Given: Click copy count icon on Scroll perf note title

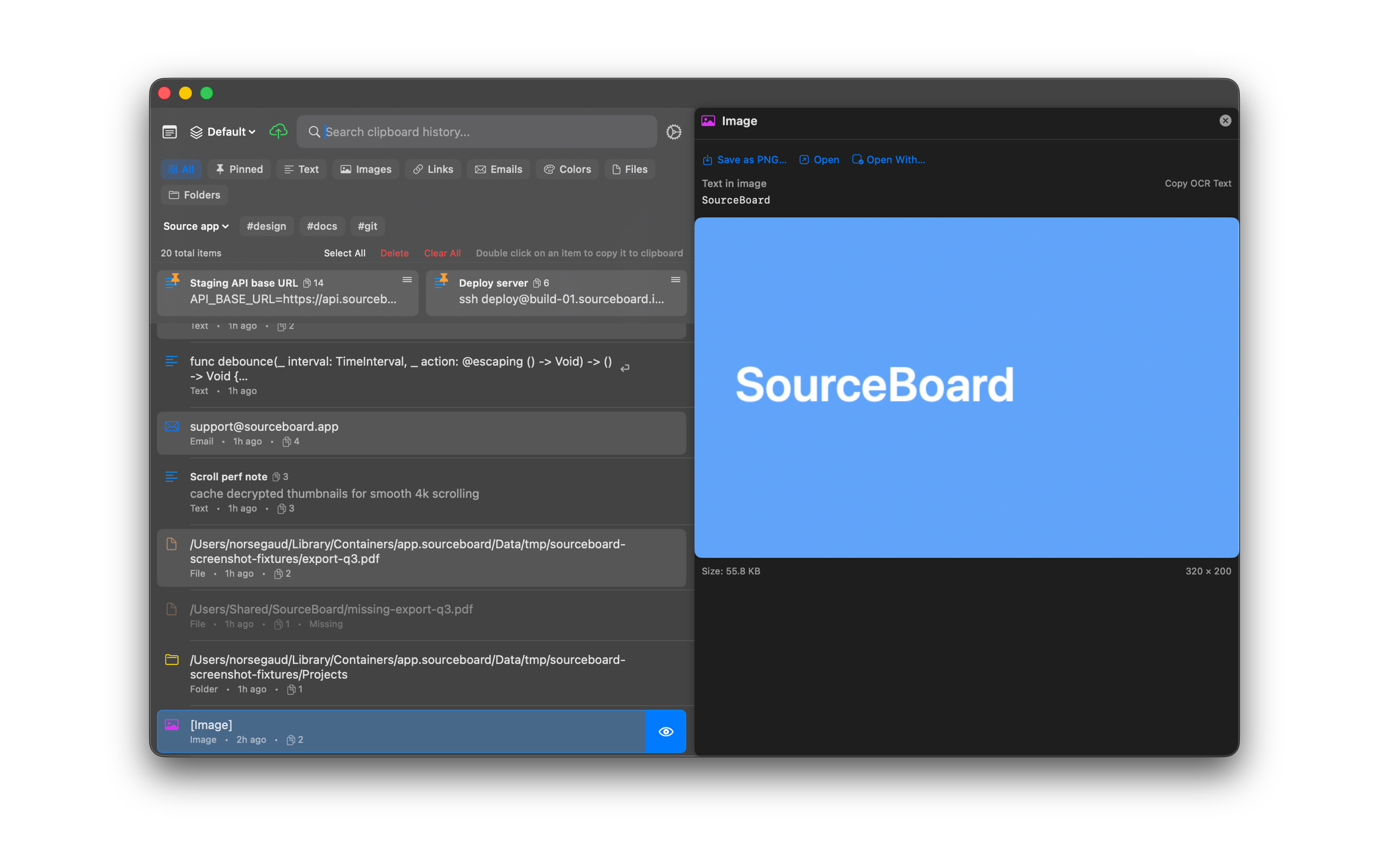Looking at the screenshot, I should (x=276, y=476).
